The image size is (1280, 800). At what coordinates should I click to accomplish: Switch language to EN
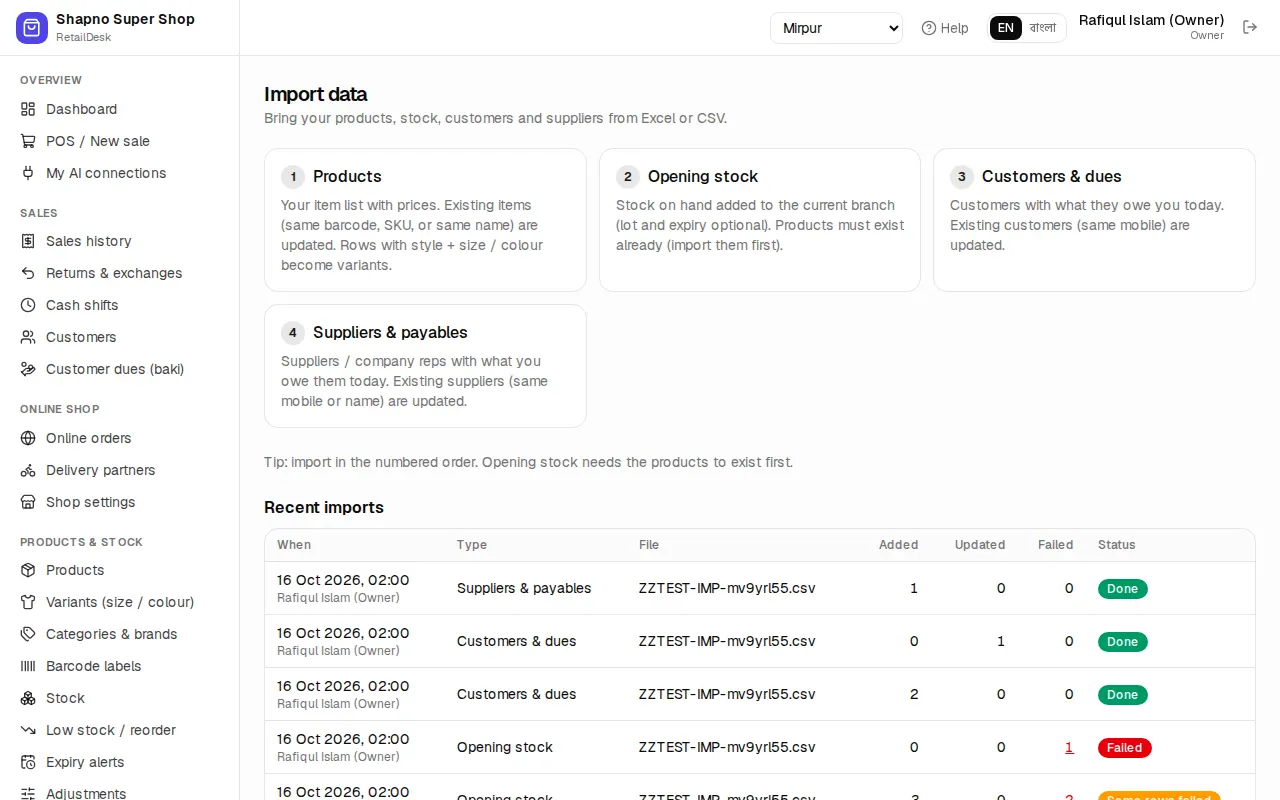click(1006, 28)
